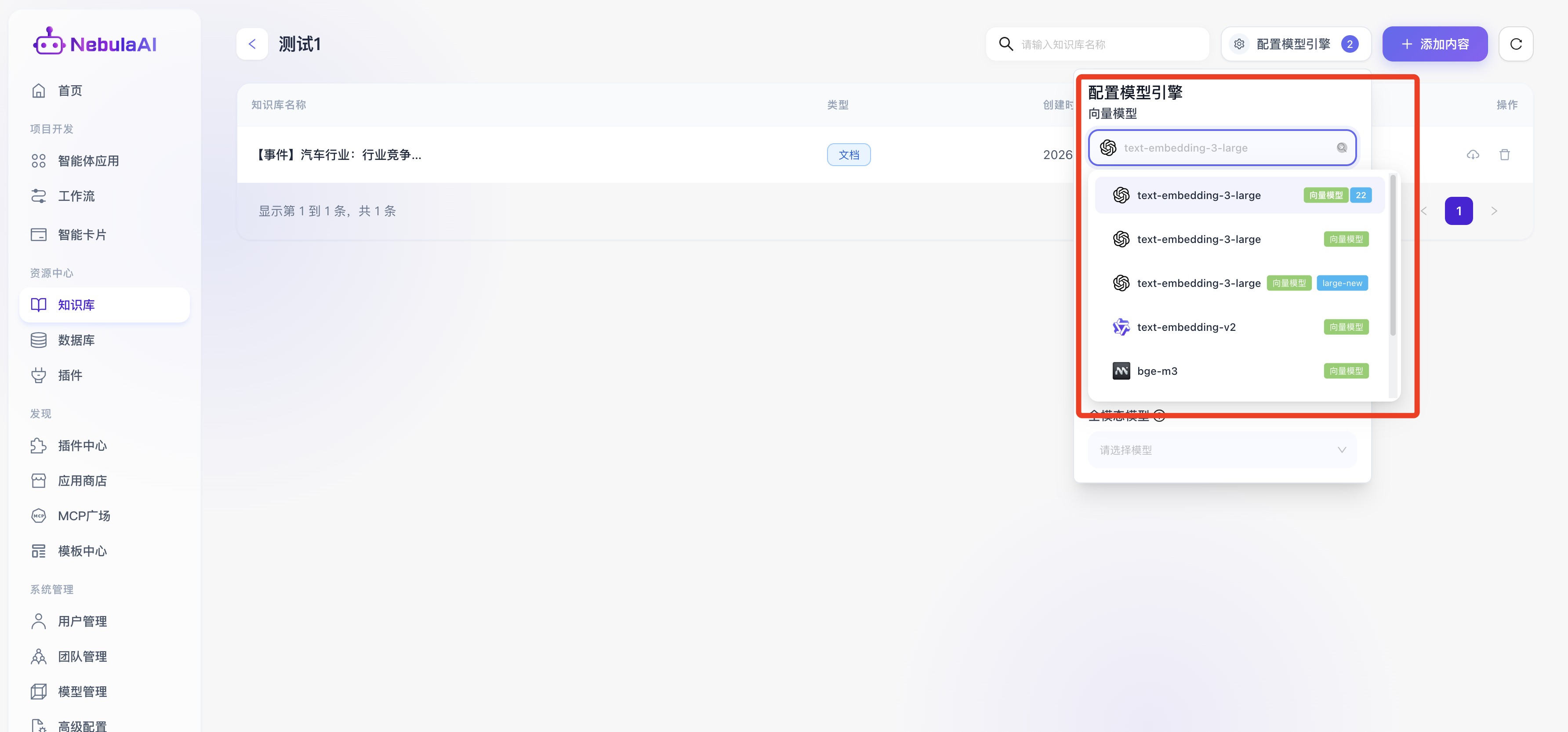Clear the vector model select field

[x=1342, y=148]
